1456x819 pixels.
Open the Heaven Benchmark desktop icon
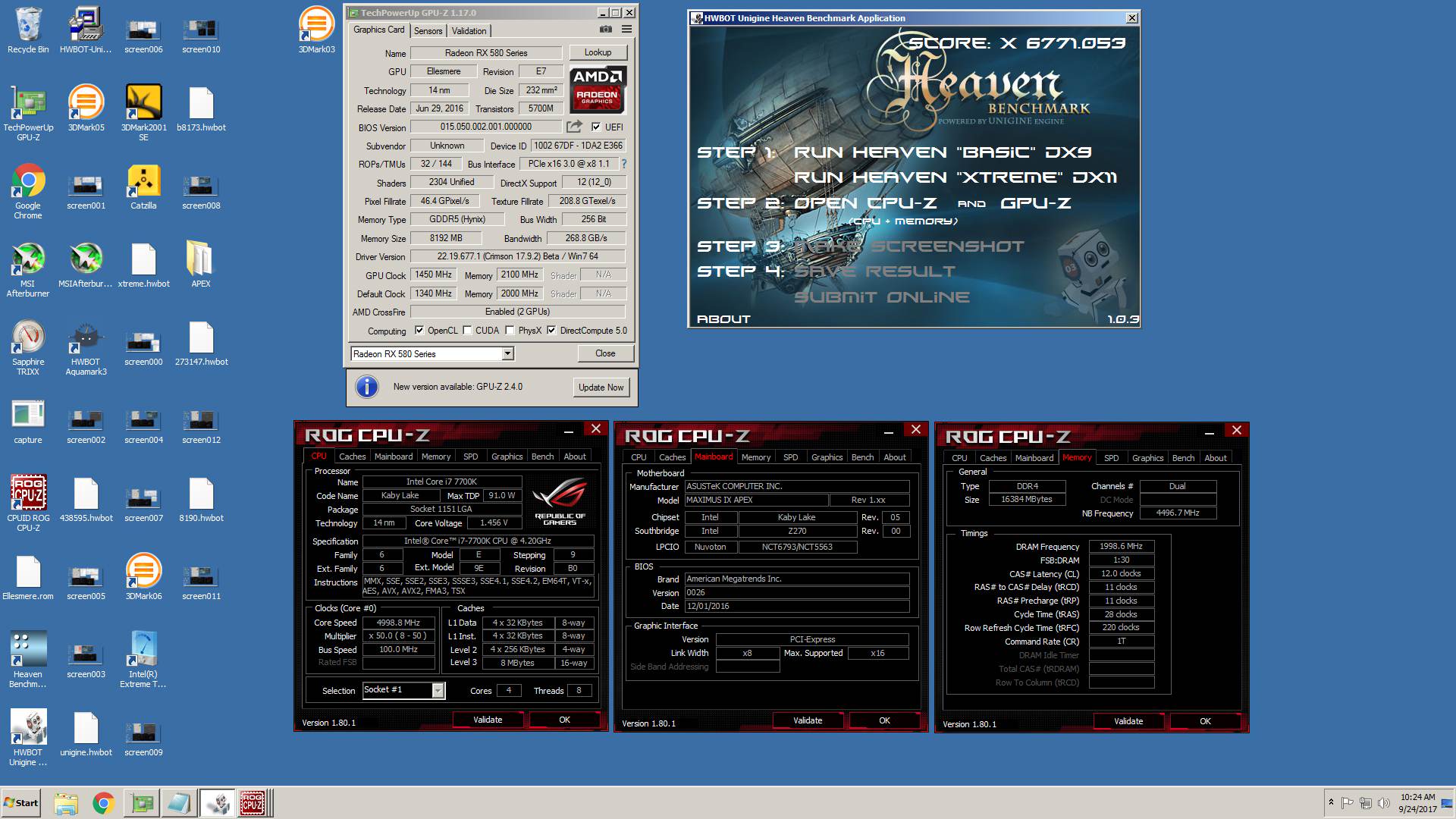[28, 660]
